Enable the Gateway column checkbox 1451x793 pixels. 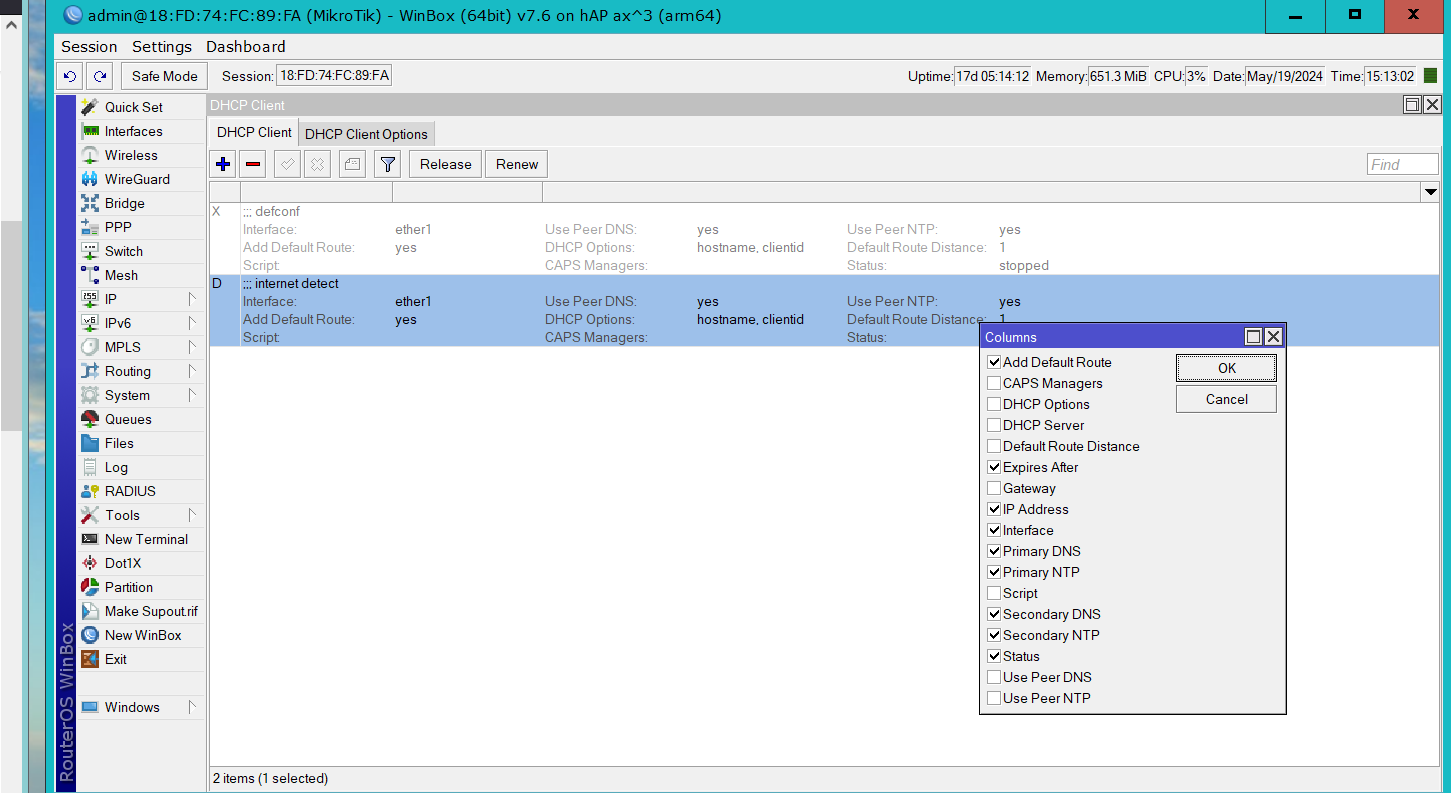click(x=994, y=488)
